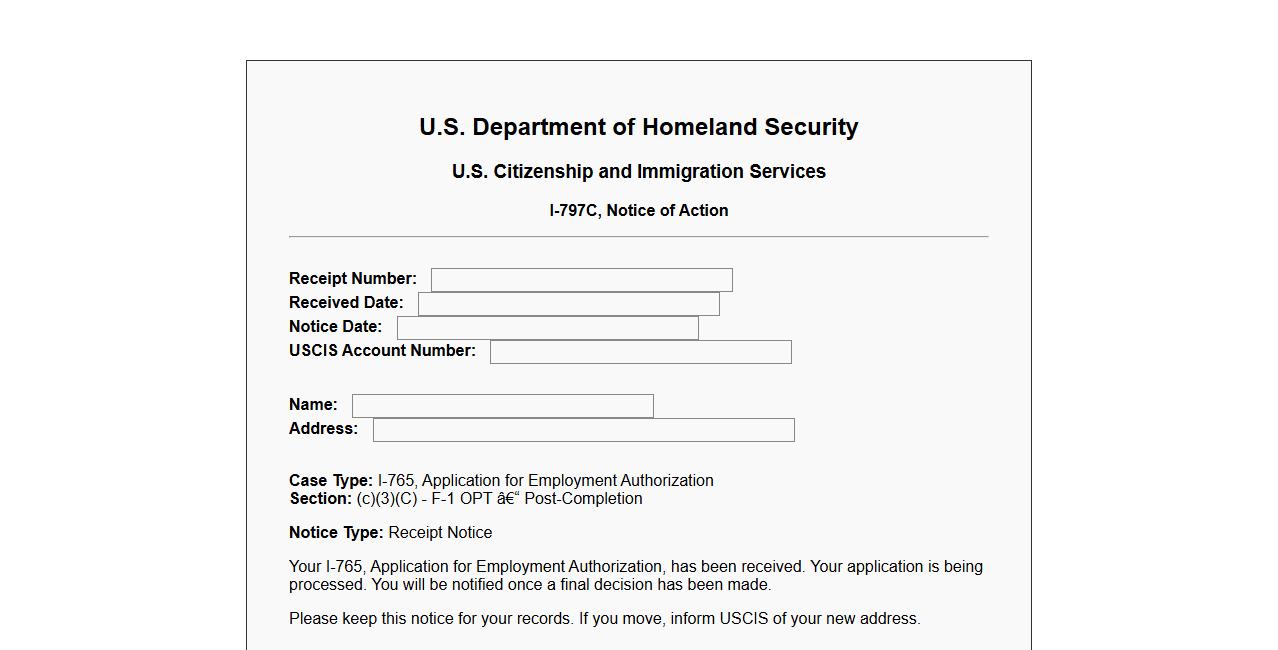Focus the Received Date text box
Screen dimensions: 1278x650
point(568,304)
